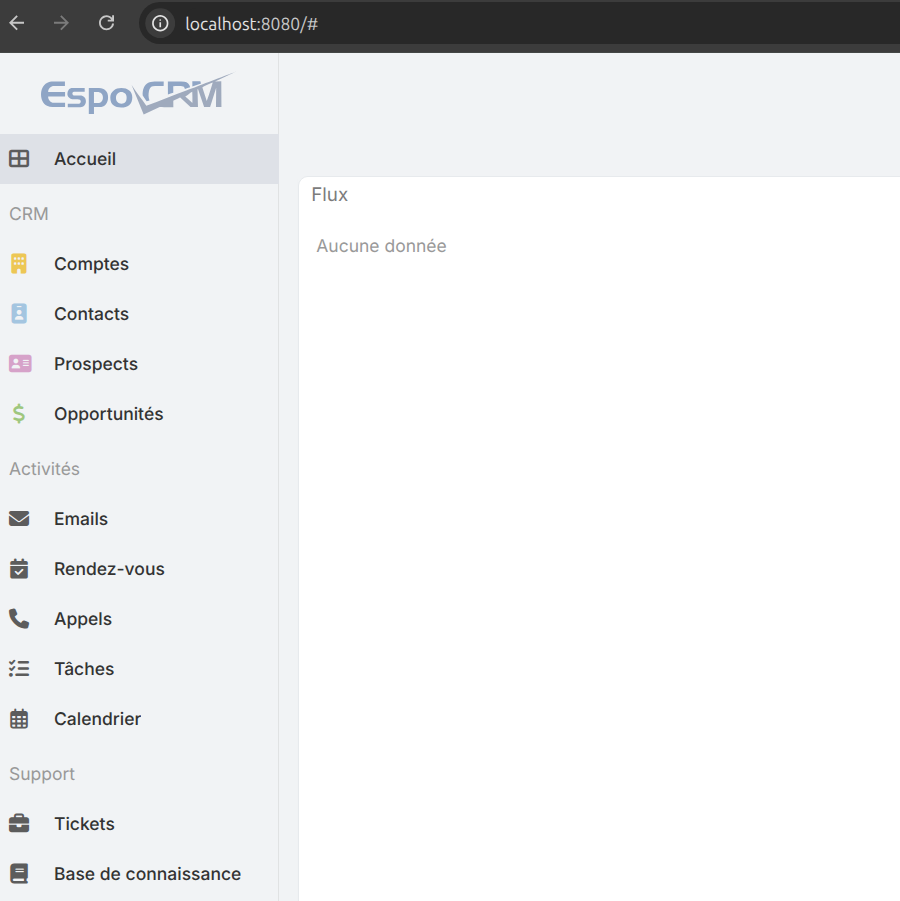900x901 pixels.
Task: Click the Rendez-vous calendar-check icon
Action: [x=19, y=569]
